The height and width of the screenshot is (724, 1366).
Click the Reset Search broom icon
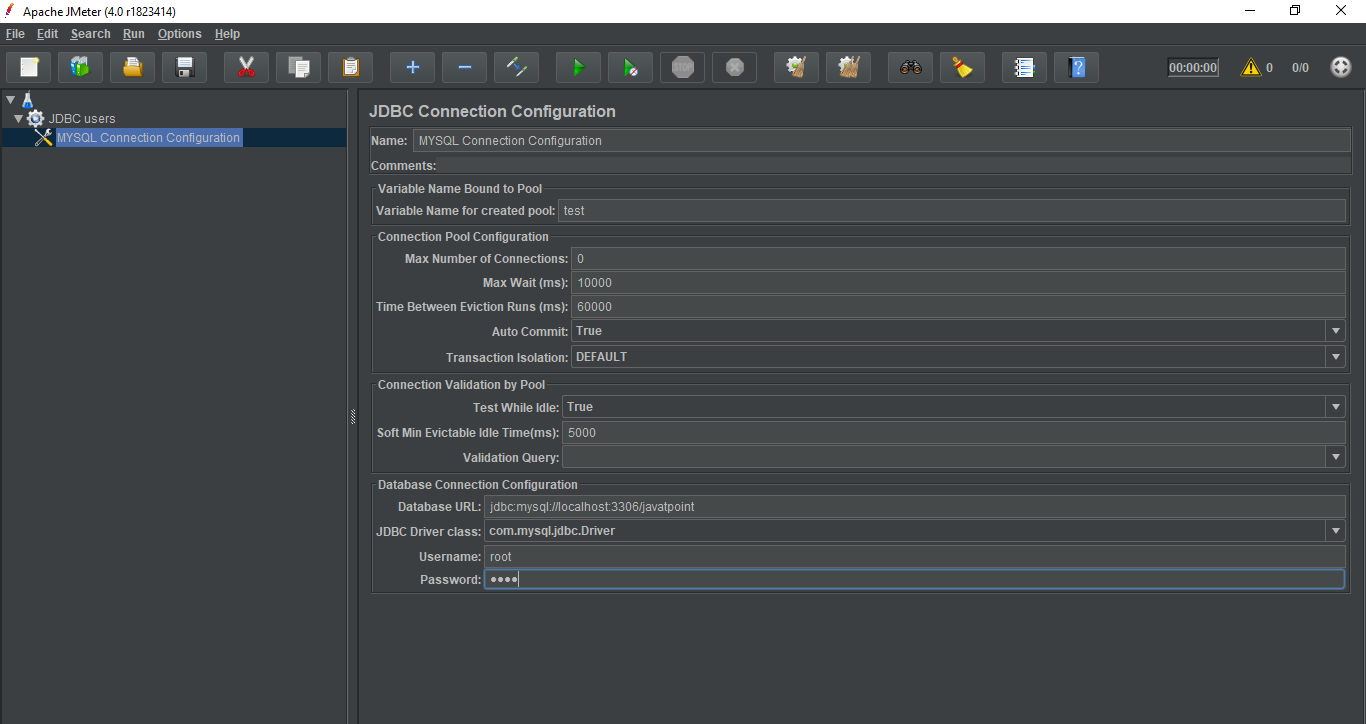pos(962,68)
